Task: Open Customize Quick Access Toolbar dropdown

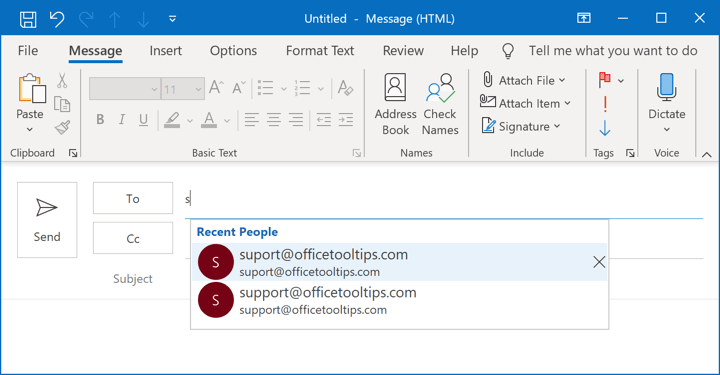Action: click(173, 19)
